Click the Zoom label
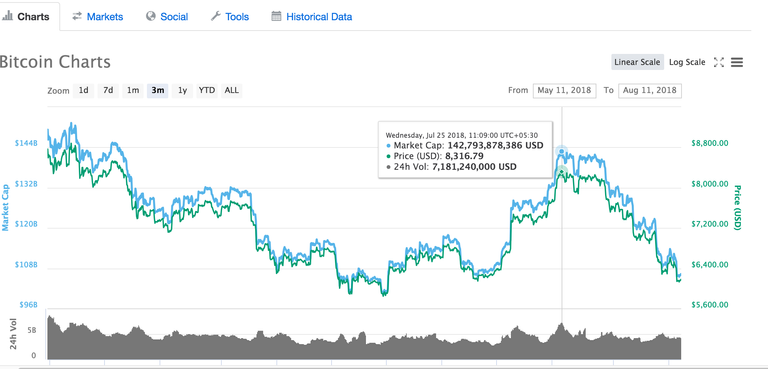Screen dimensions: 768x369 tap(58, 91)
